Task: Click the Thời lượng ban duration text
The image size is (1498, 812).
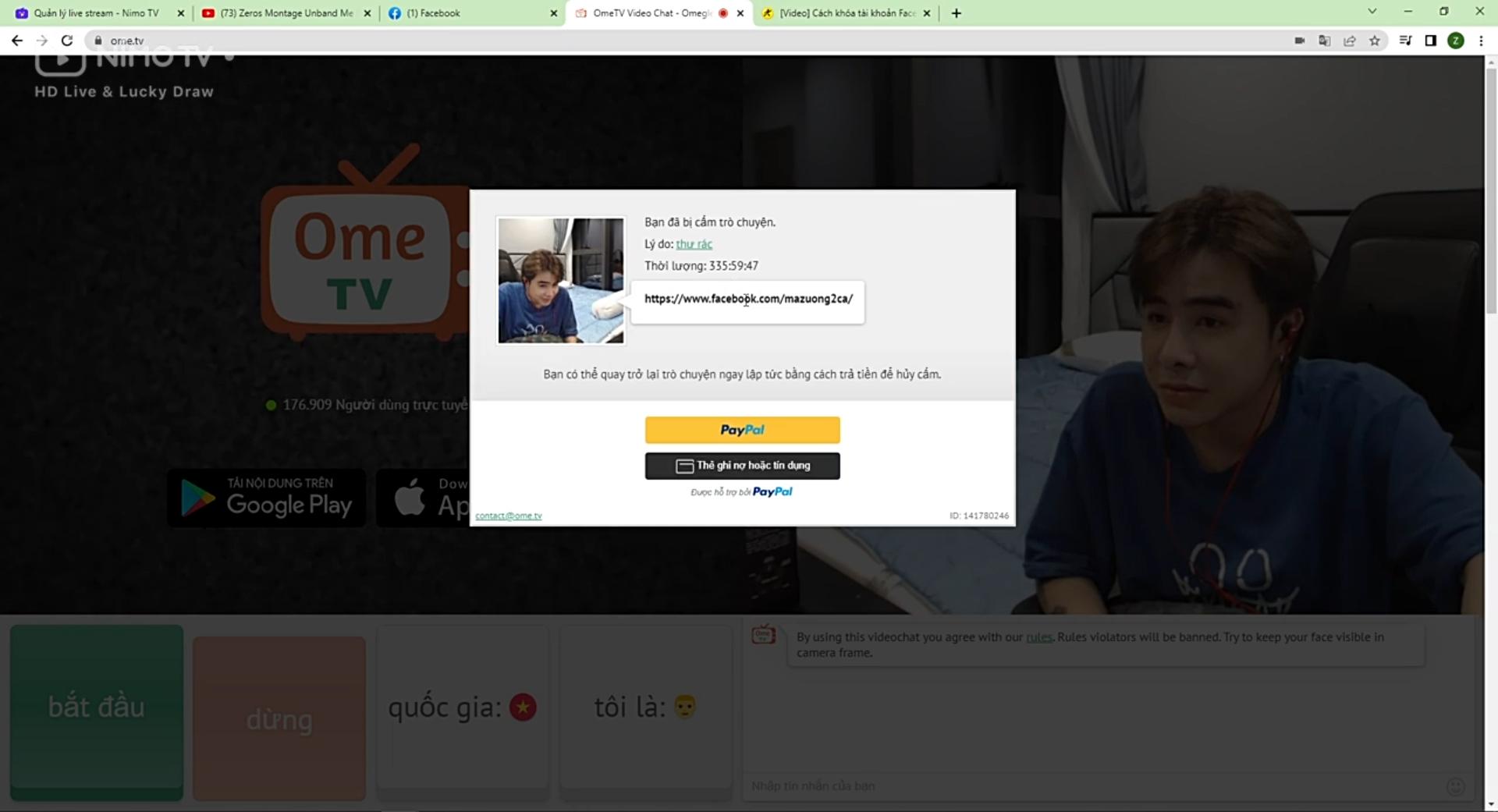Action: [701, 266]
